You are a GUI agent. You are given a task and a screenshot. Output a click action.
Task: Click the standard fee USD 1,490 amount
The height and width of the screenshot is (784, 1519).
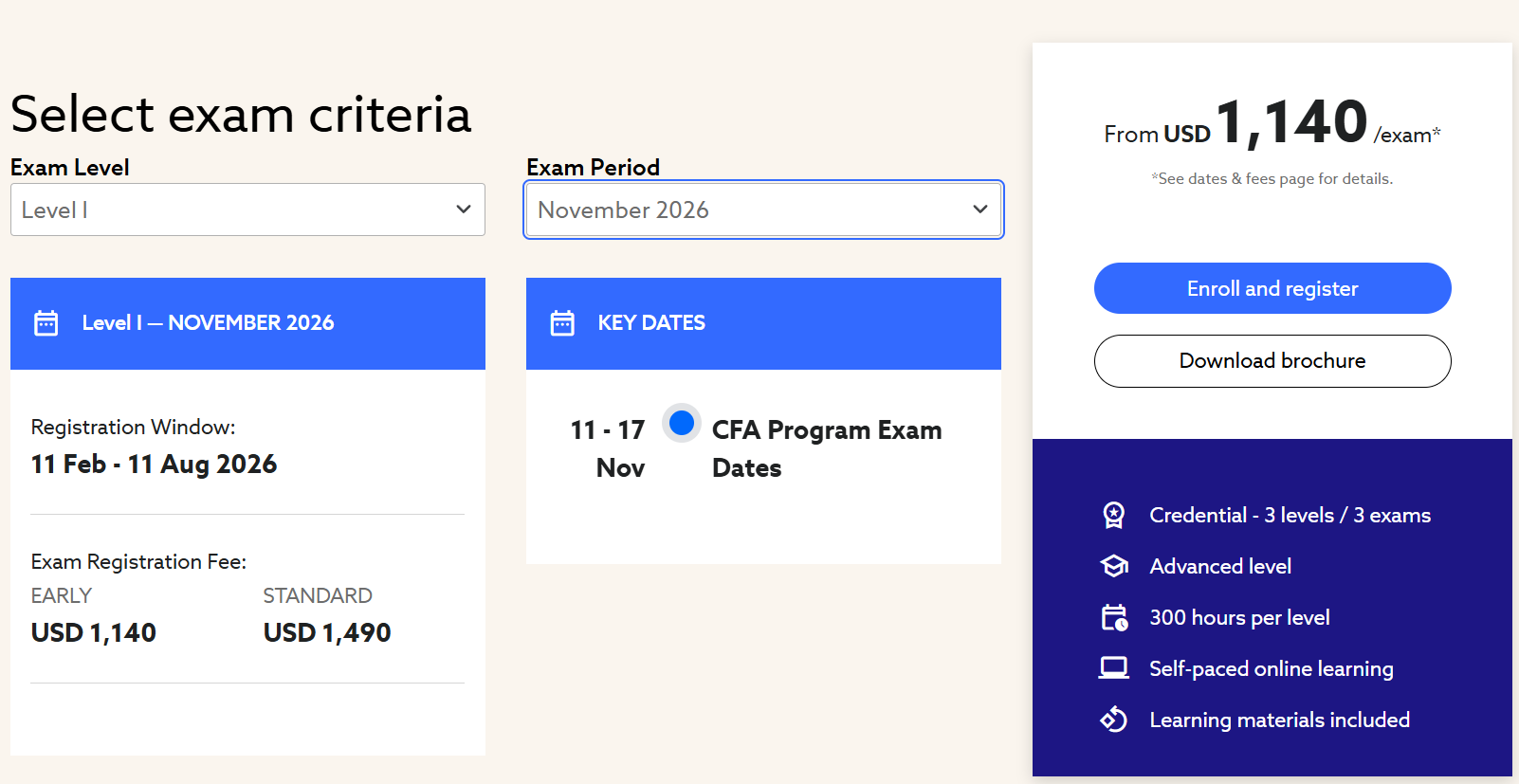point(327,632)
